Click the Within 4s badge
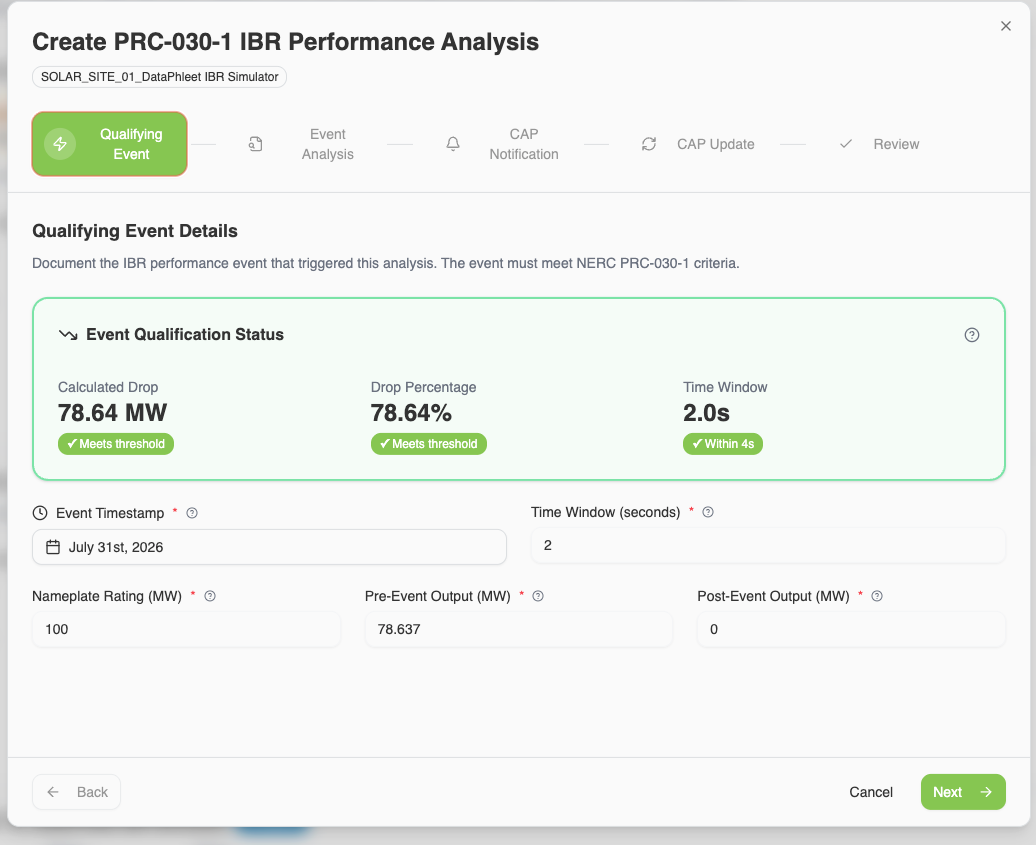Image resolution: width=1036 pixels, height=845 pixels. [723, 444]
